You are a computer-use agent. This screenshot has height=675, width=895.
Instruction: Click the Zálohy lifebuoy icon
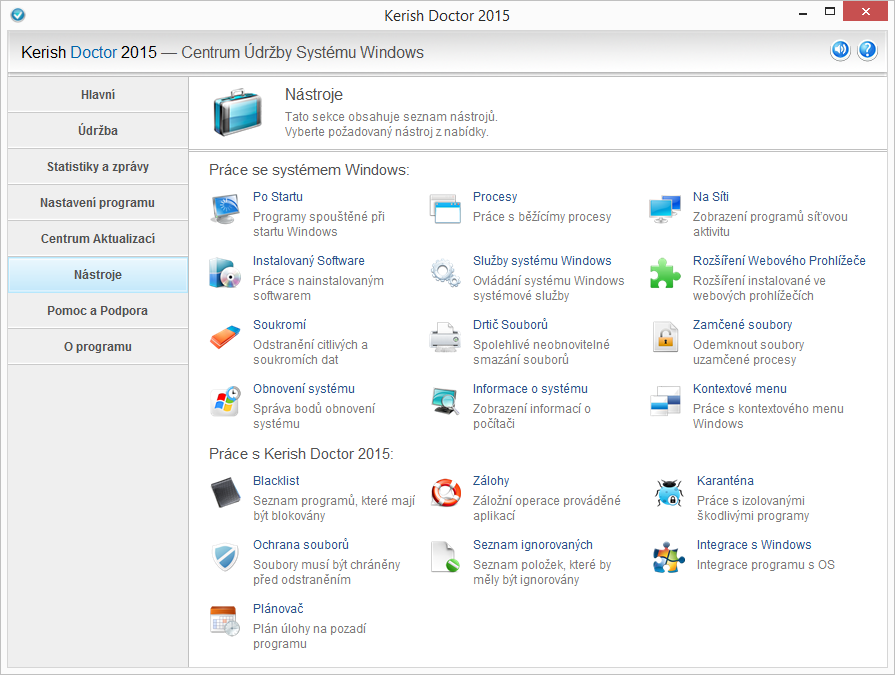click(x=445, y=492)
